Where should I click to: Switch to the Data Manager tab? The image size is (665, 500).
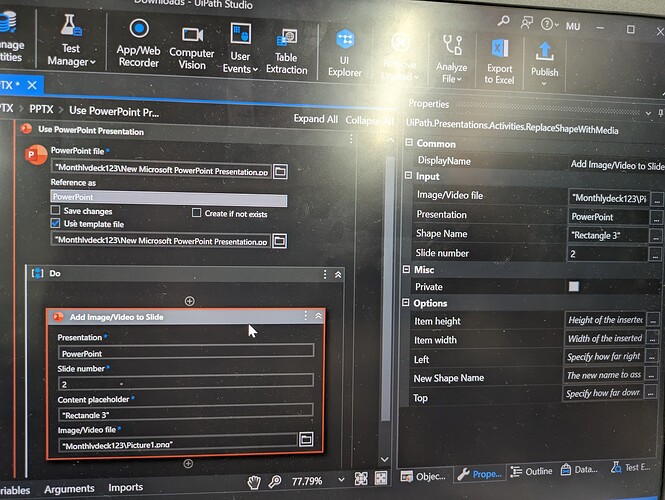[x=580, y=469]
